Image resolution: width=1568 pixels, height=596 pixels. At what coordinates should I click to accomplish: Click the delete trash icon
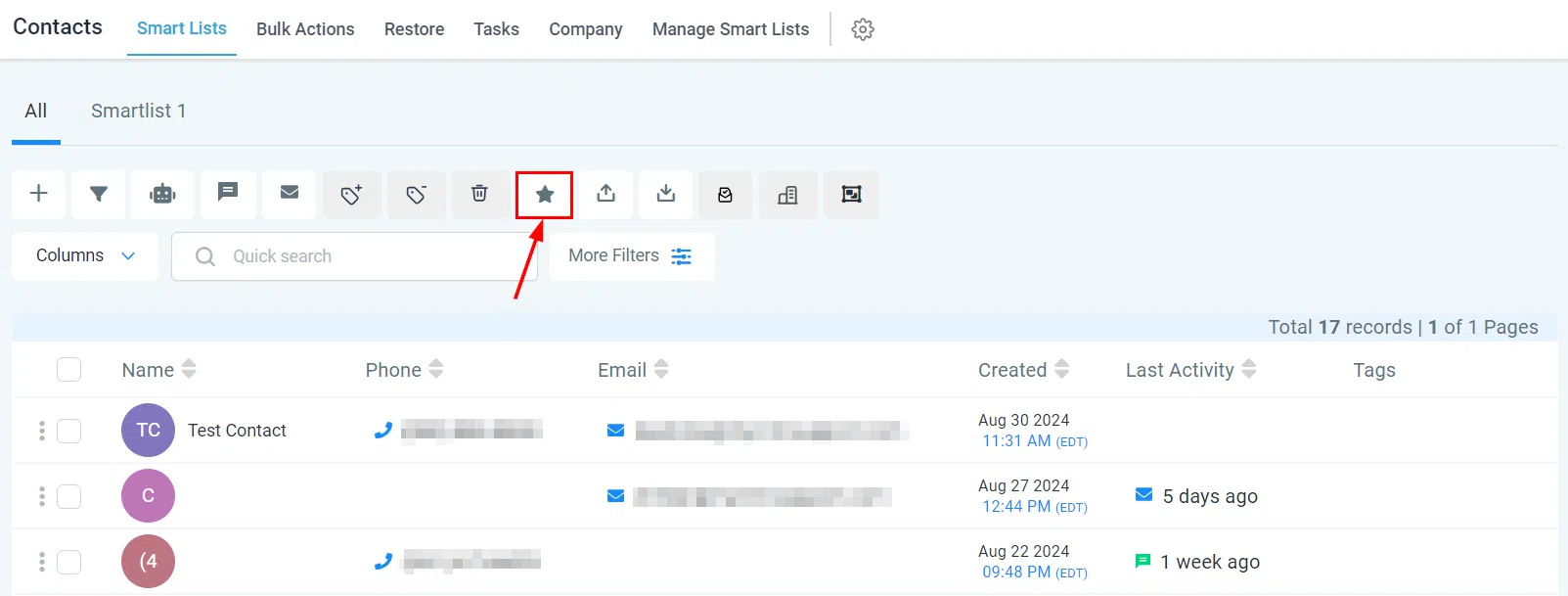pyautogui.click(x=479, y=194)
